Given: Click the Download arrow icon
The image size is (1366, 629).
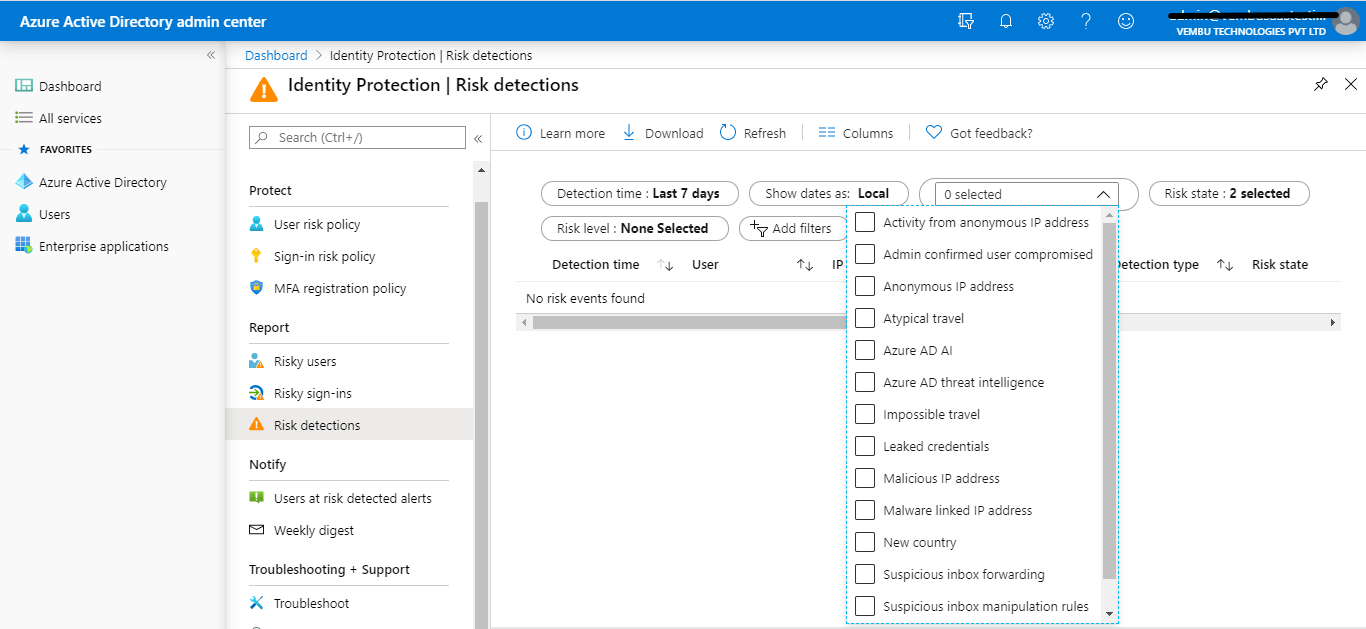Looking at the screenshot, I should 629,133.
